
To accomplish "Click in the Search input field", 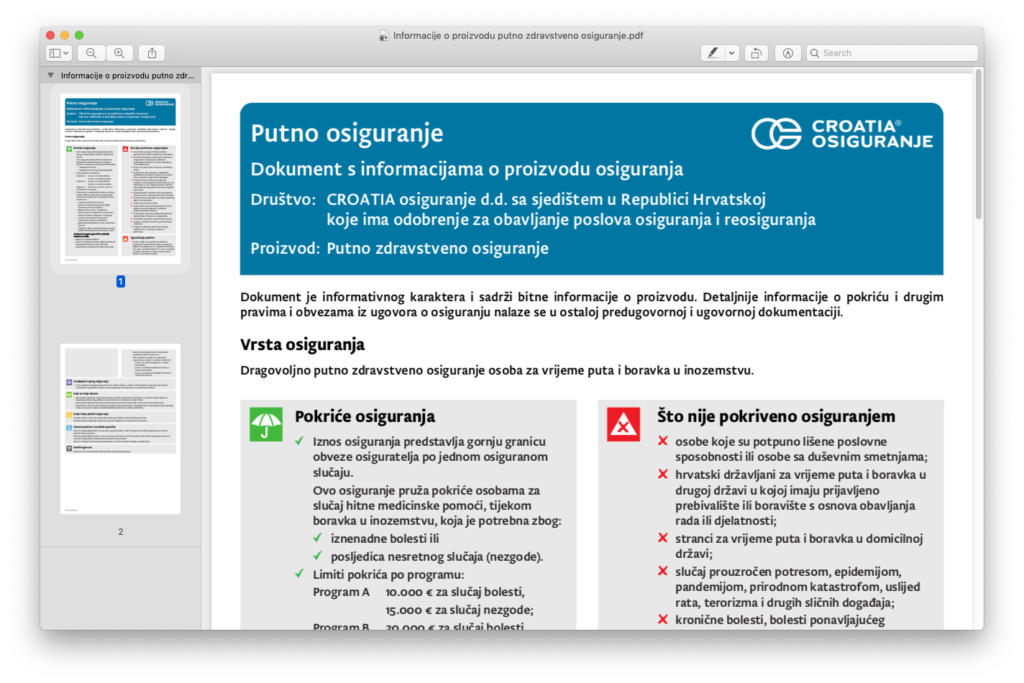I will pyautogui.click(x=895, y=53).
